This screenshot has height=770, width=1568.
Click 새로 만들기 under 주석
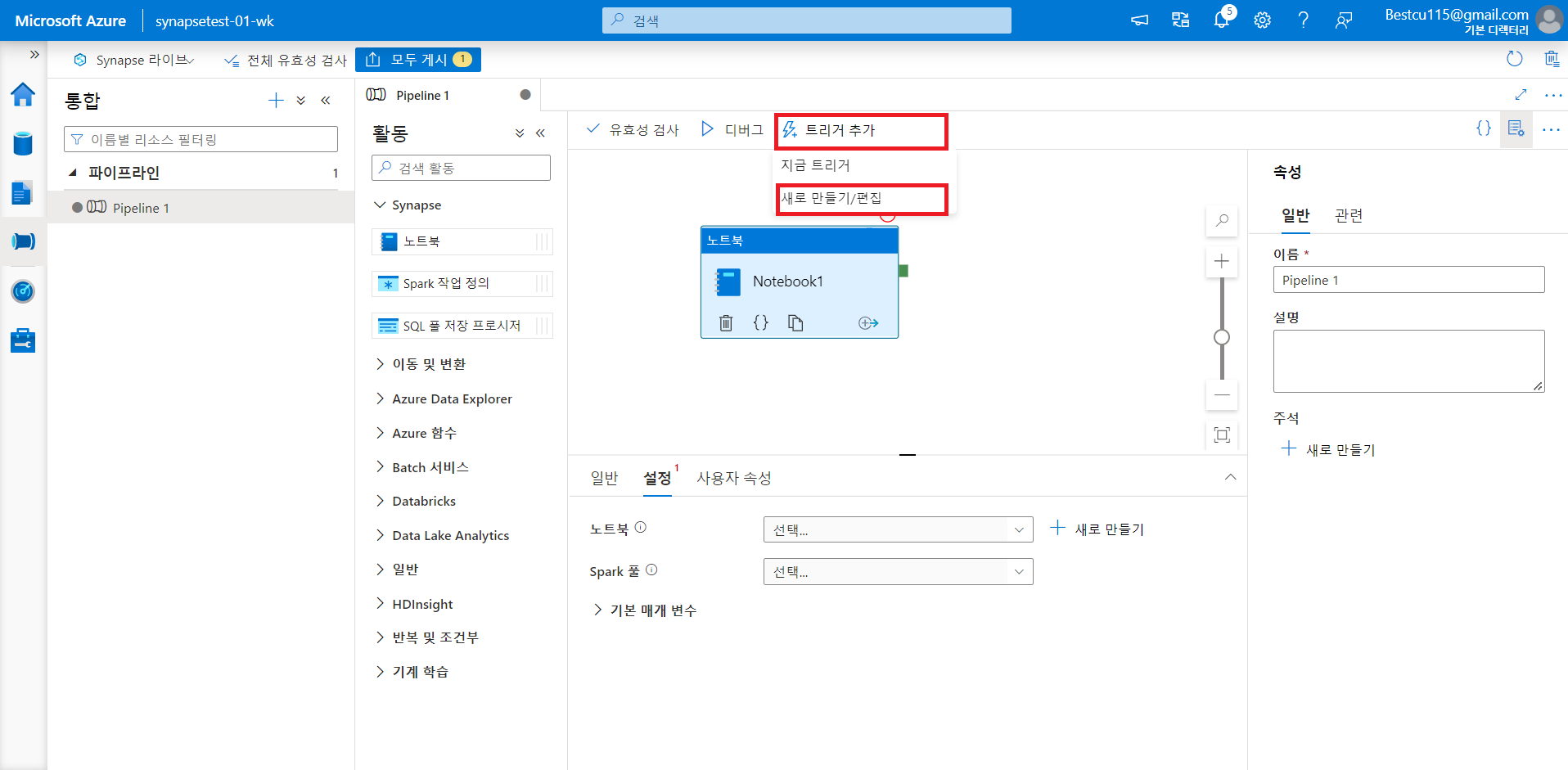[x=1328, y=449]
